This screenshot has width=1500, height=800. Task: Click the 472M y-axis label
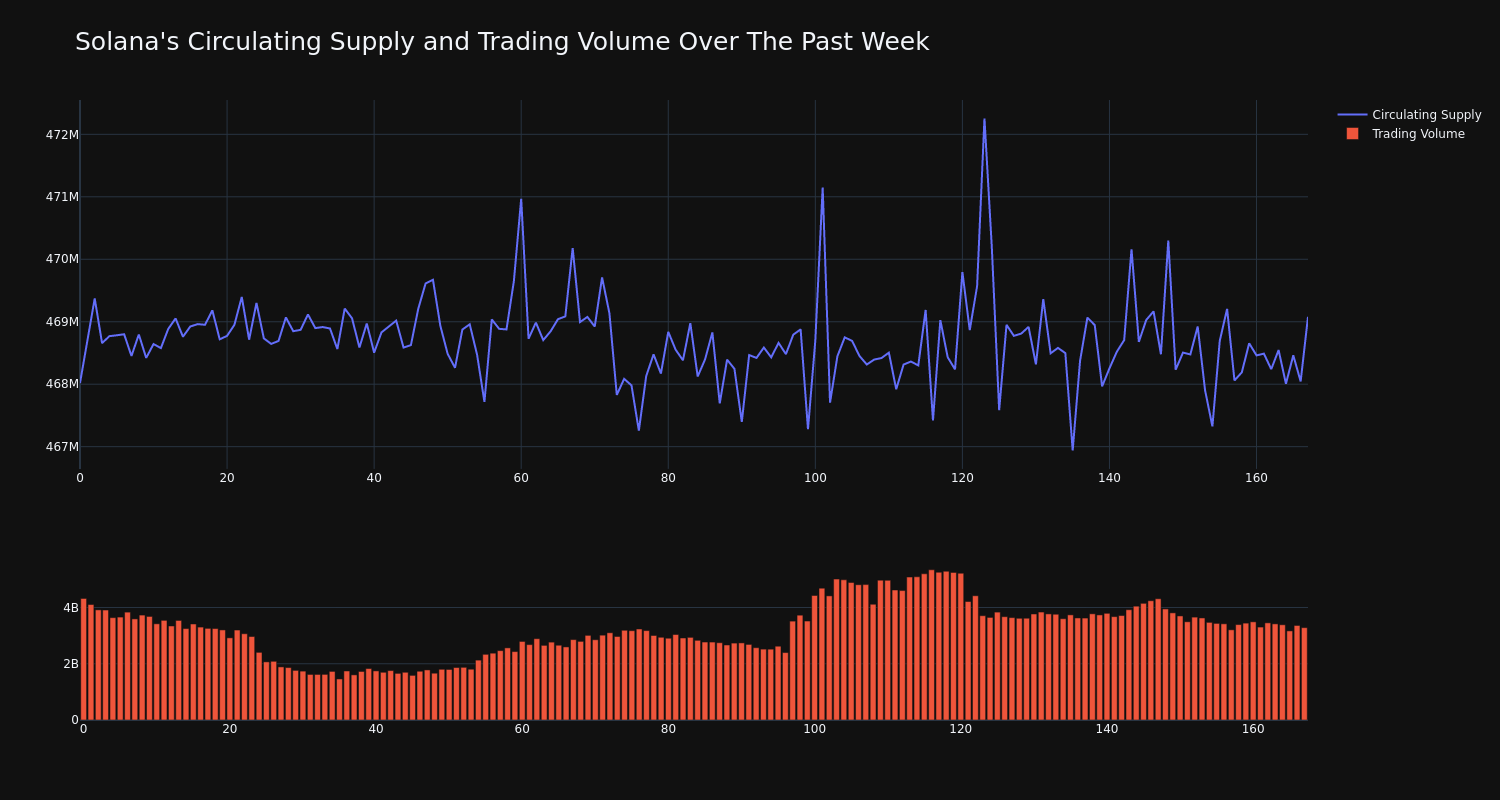[x=62, y=135]
